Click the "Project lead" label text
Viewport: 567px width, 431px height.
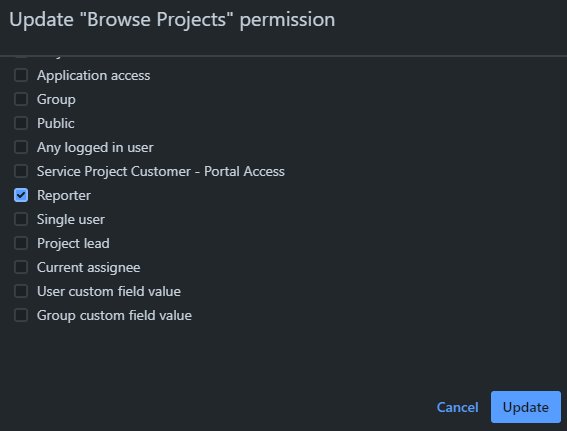point(73,243)
